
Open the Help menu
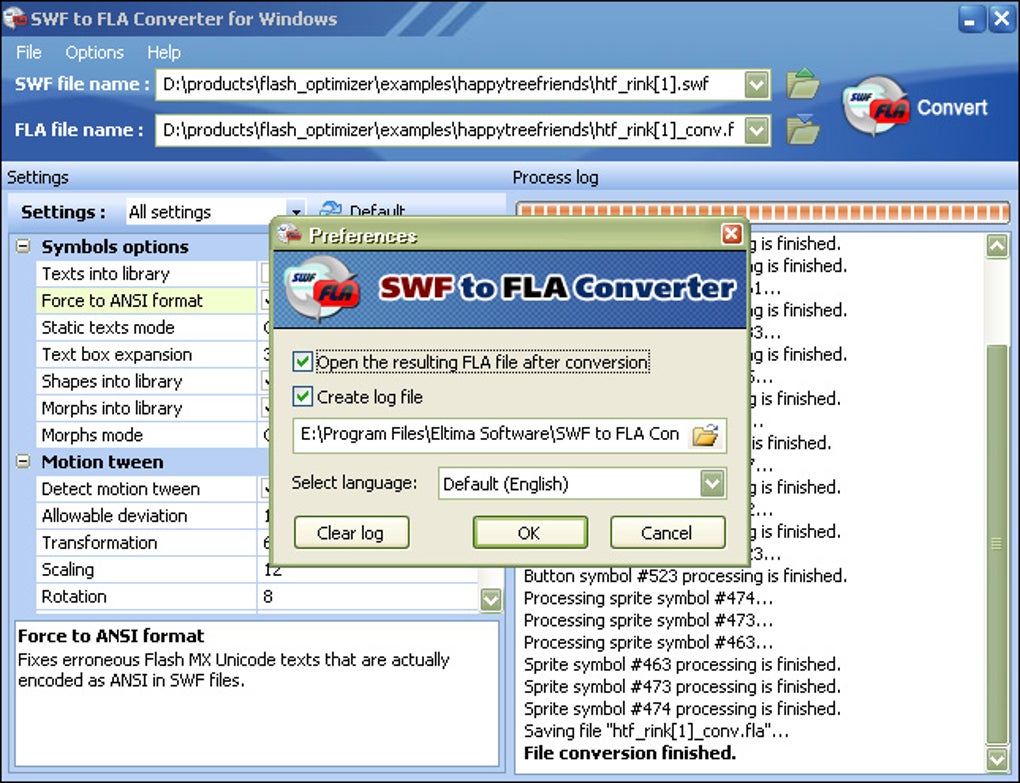point(163,52)
